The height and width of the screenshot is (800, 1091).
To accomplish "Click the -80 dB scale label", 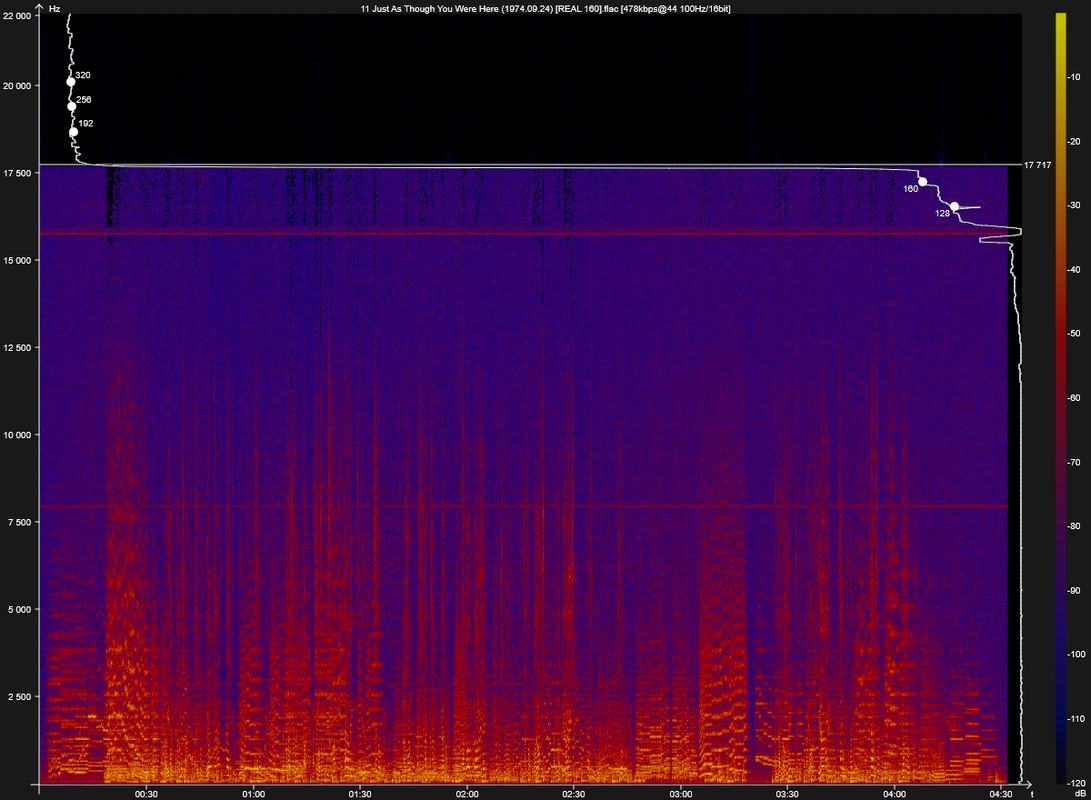I will (1074, 527).
